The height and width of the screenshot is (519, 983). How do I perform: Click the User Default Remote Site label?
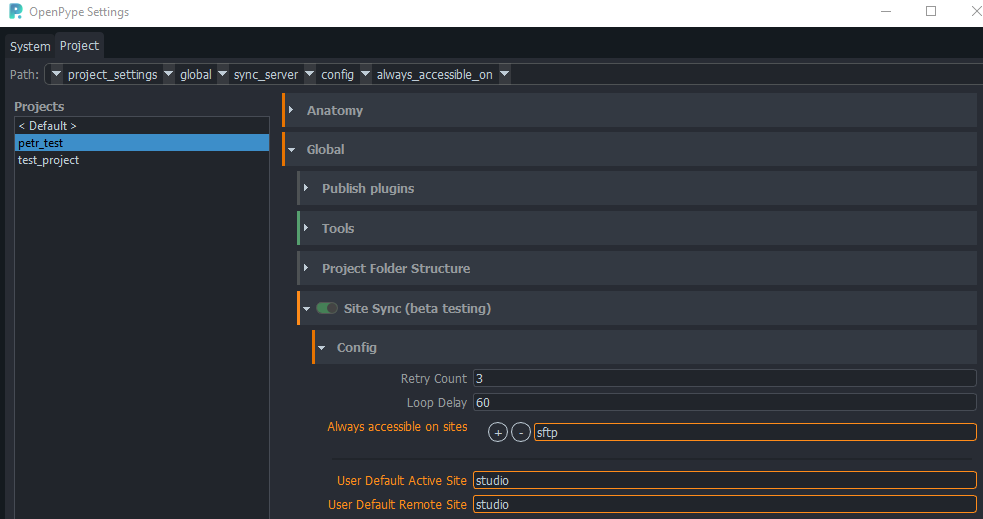(397, 504)
